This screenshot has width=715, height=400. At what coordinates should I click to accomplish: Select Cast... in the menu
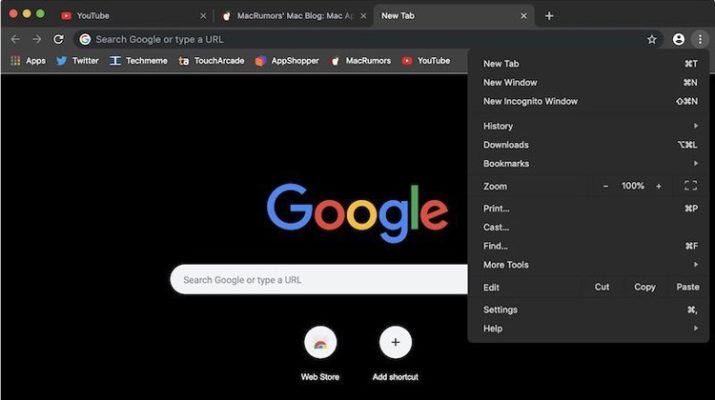point(591,227)
